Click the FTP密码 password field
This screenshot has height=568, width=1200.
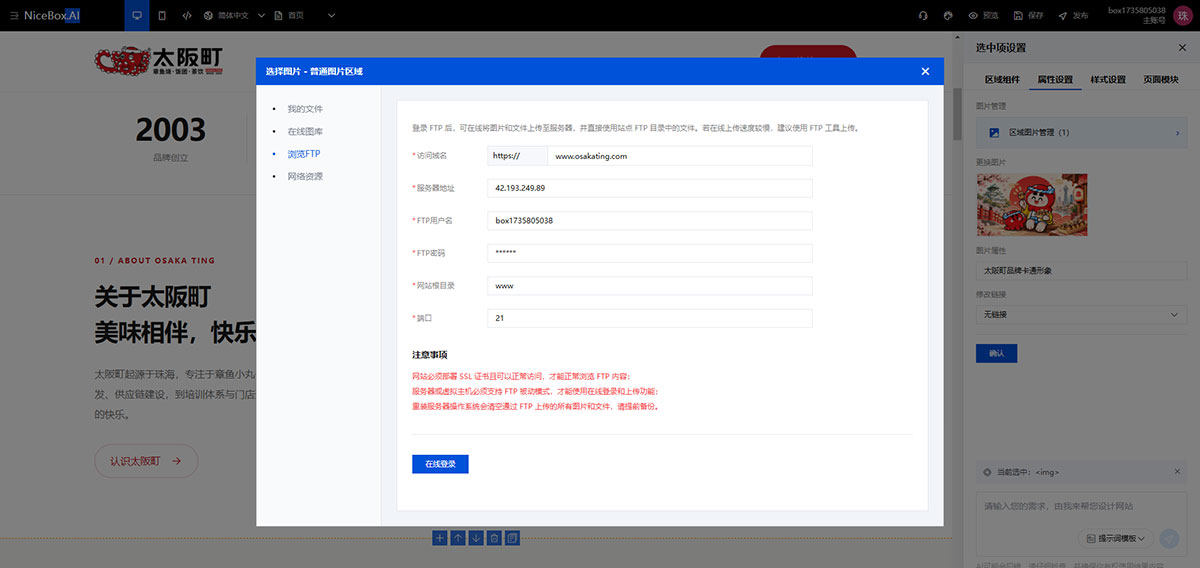(x=650, y=253)
